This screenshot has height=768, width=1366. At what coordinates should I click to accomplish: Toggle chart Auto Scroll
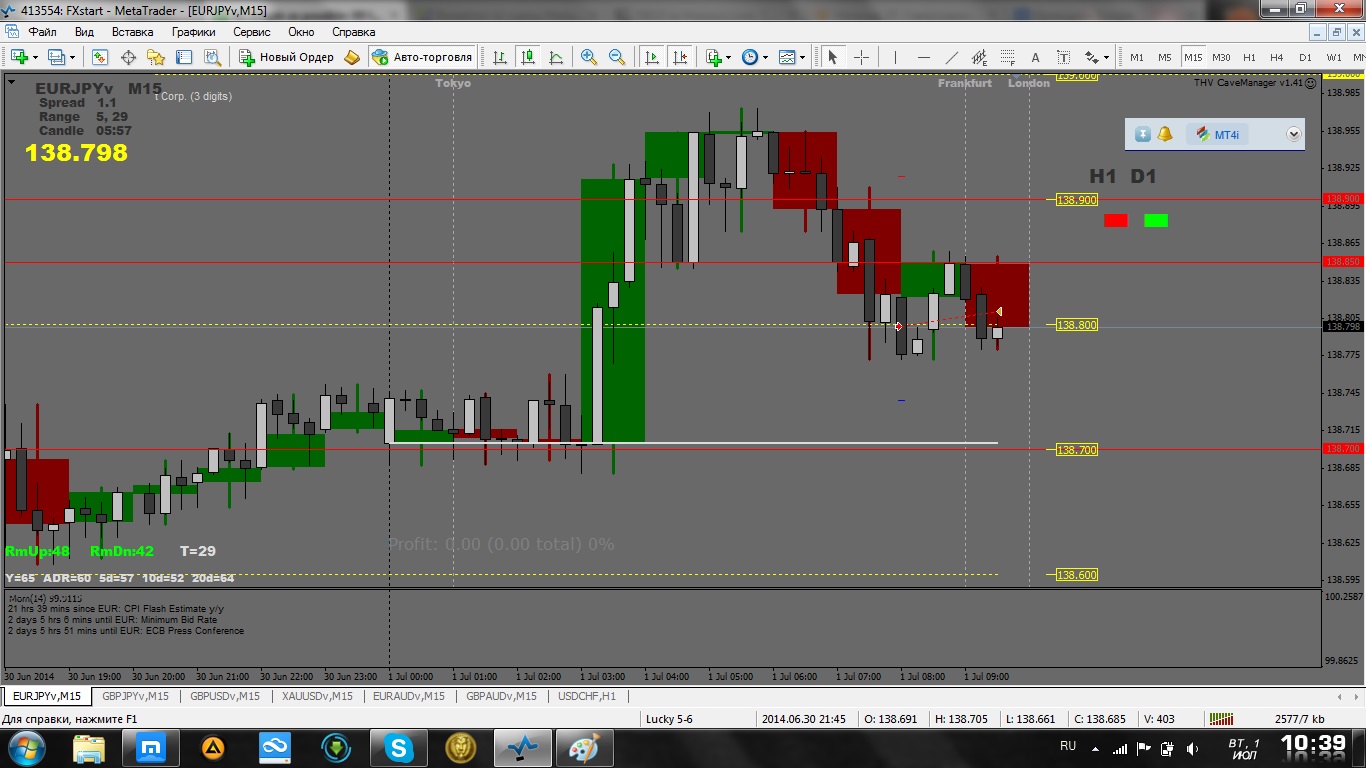pos(652,57)
